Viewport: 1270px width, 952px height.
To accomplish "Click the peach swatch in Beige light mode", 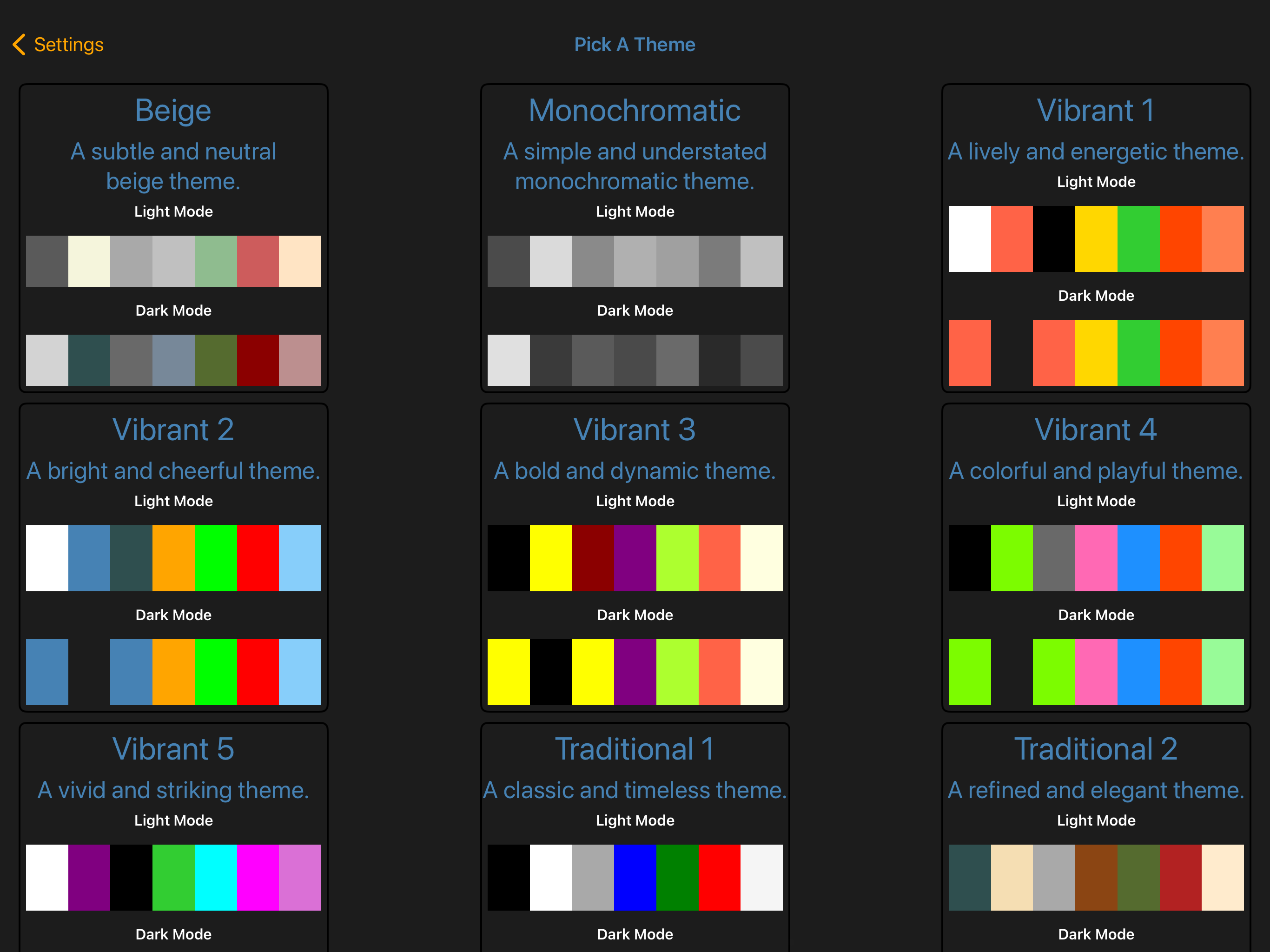I will click(300, 261).
